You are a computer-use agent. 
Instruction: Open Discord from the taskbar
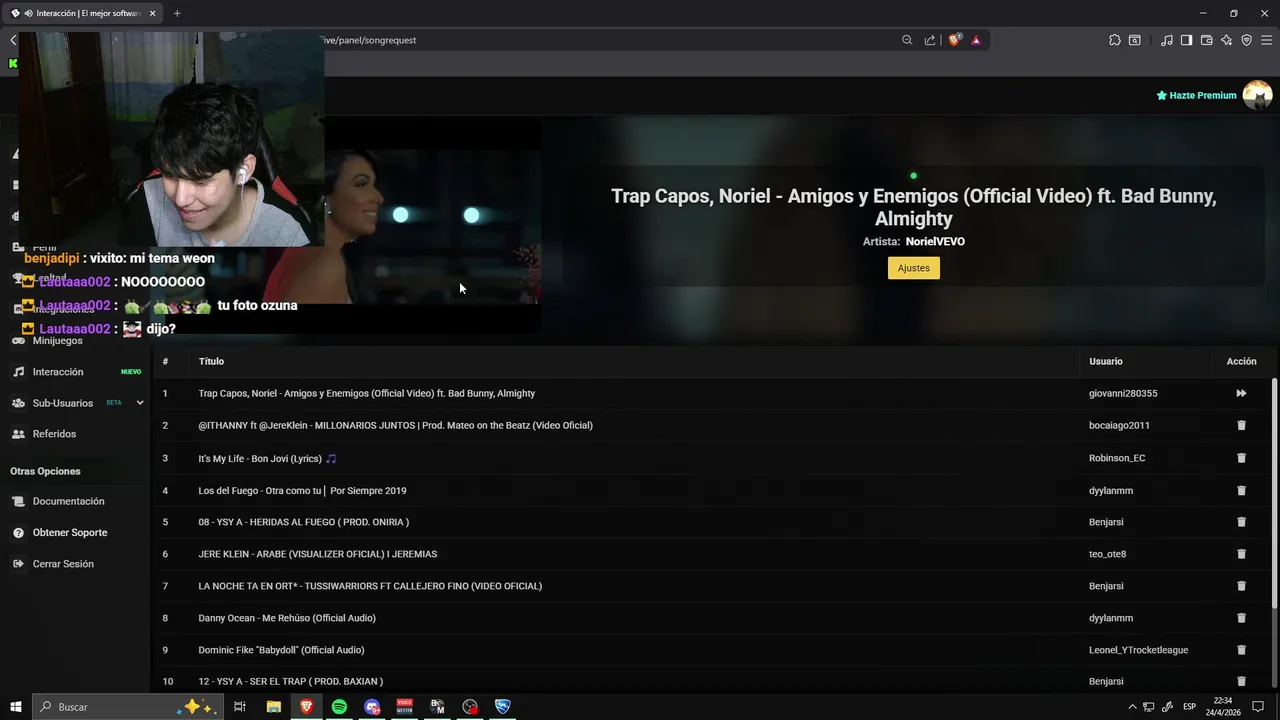(372, 707)
